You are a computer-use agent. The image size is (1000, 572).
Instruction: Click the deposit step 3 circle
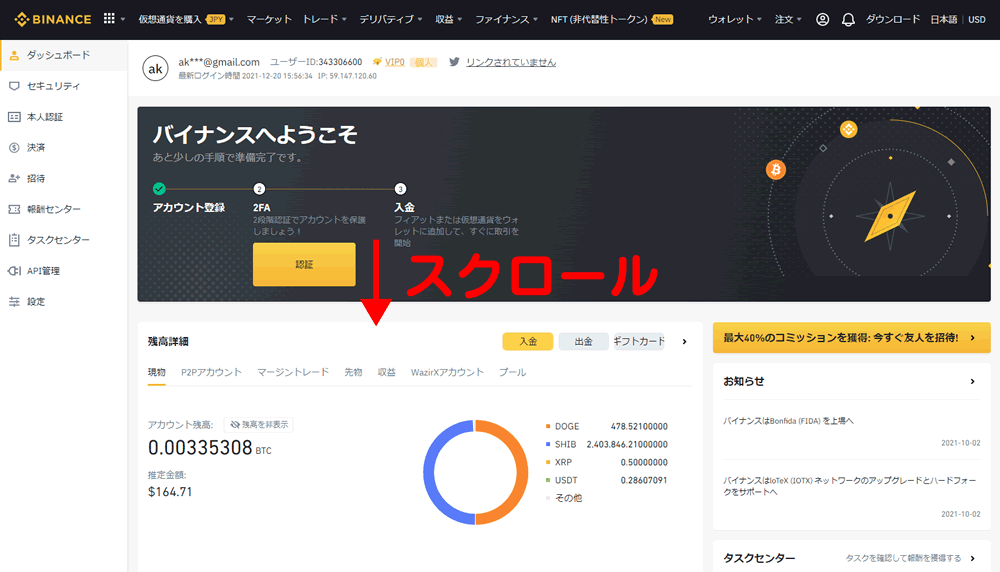click(x=400, y=189)
